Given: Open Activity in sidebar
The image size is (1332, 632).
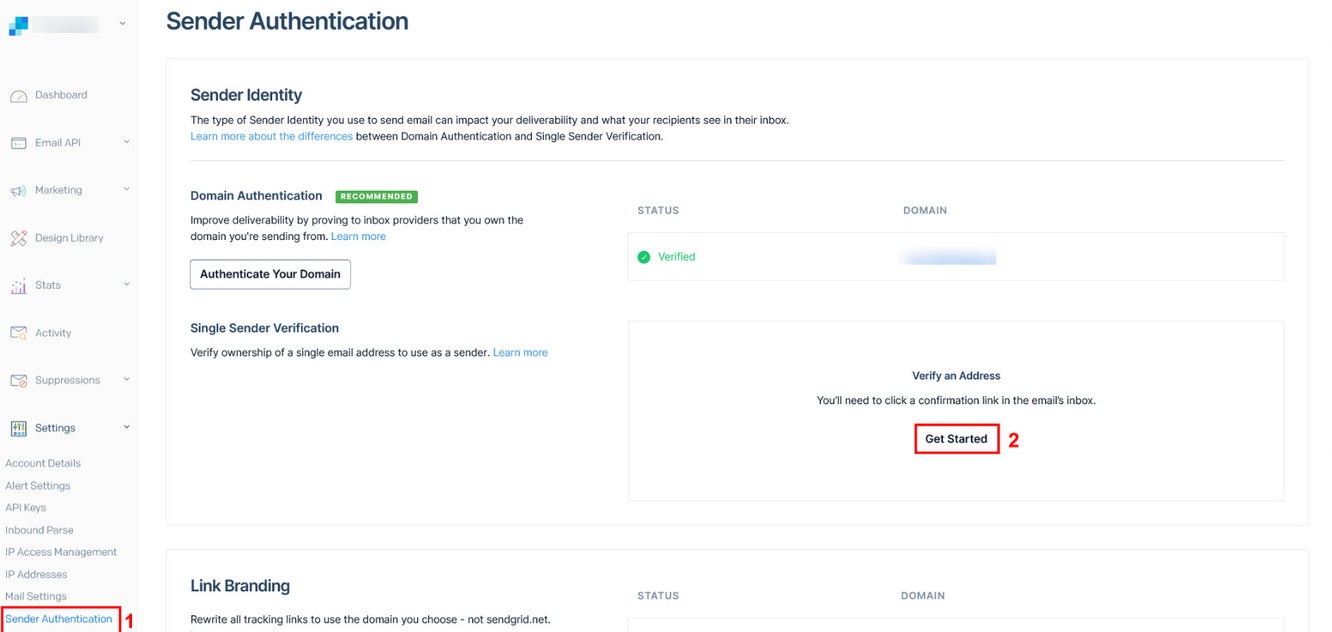Looking at the screenshot, I should (53, 333).
